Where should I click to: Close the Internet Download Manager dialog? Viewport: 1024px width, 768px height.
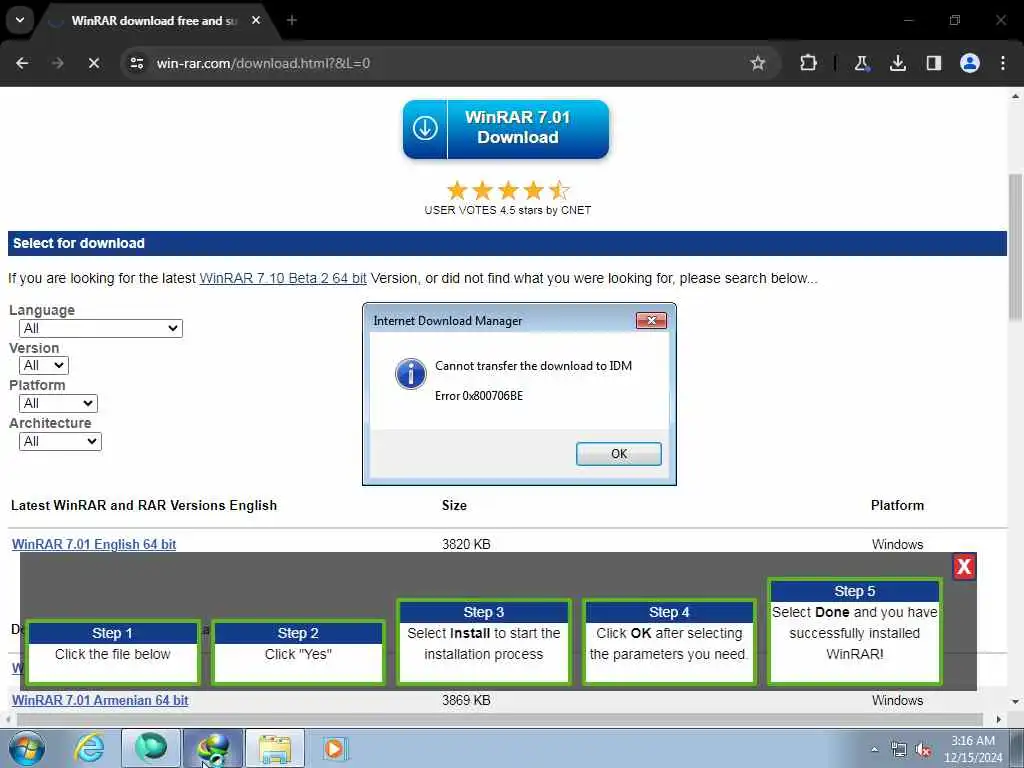pos(651,320)
